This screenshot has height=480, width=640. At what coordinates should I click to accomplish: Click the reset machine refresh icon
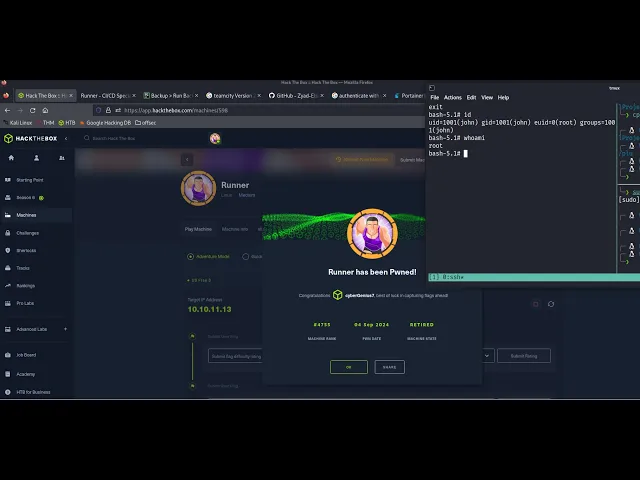pyautogui.click(x=551, y=304)
